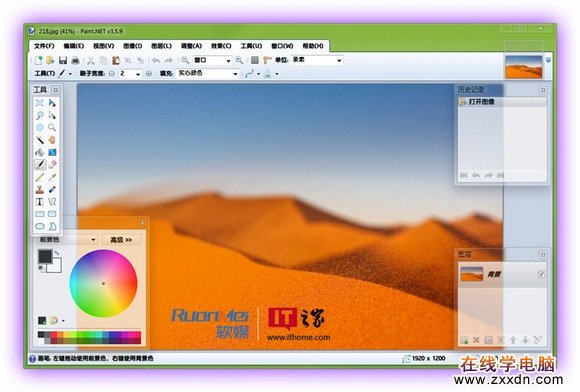Pick a color on the color wheel
The height and width of the screenshot is (392, 580).
[x=103, y=284]
